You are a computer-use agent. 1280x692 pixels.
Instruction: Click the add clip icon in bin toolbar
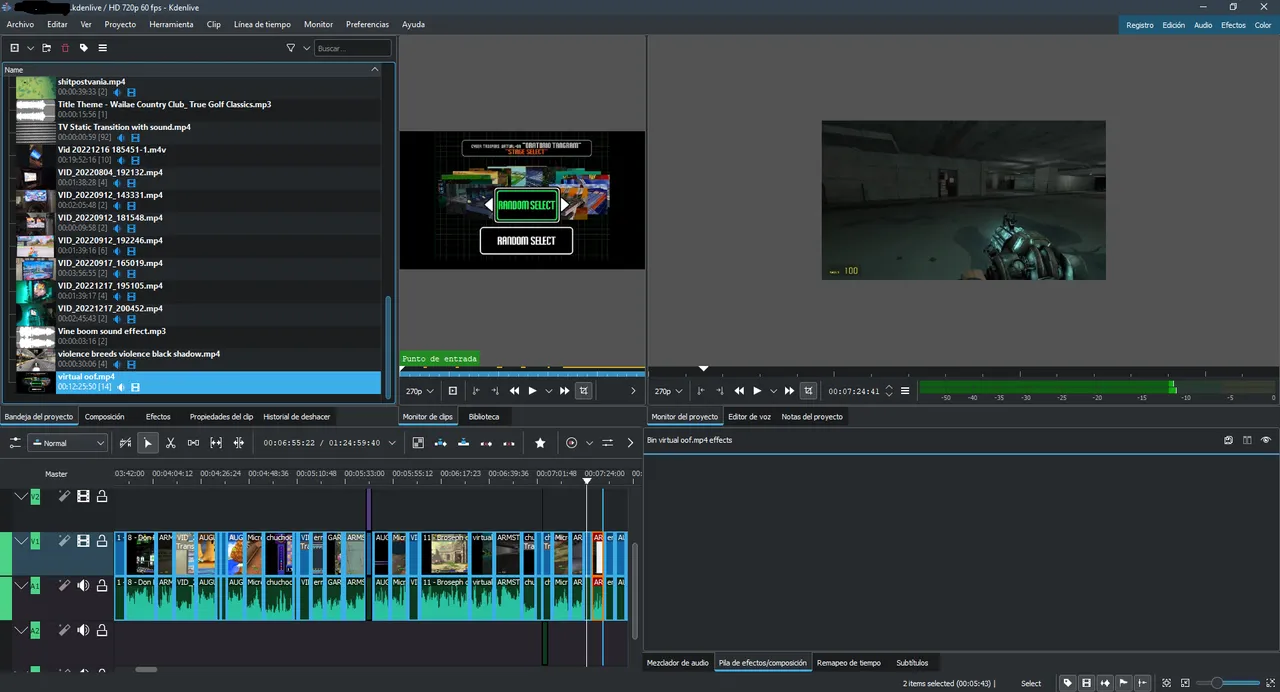pos(15,48)
